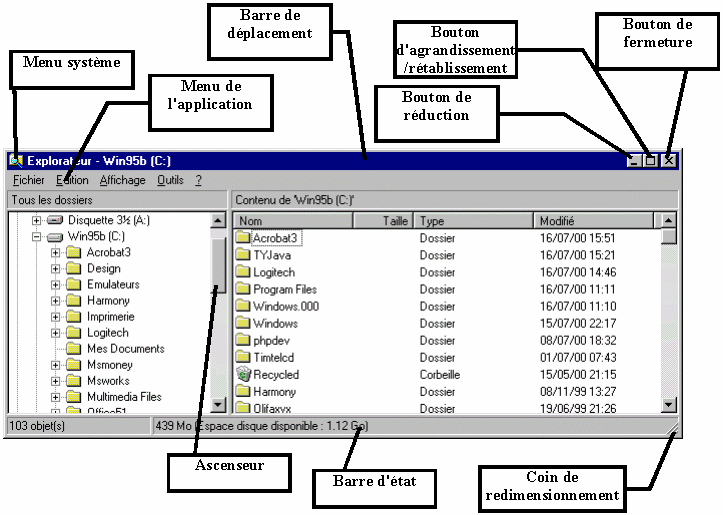Select Mes Documents in the folder tree
This screenshot has height=515, width=723.
click(125, 349)
